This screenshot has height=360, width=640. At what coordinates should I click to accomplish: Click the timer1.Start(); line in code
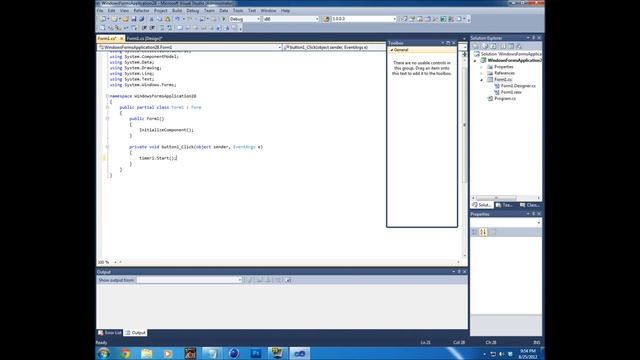pos(158,158)
